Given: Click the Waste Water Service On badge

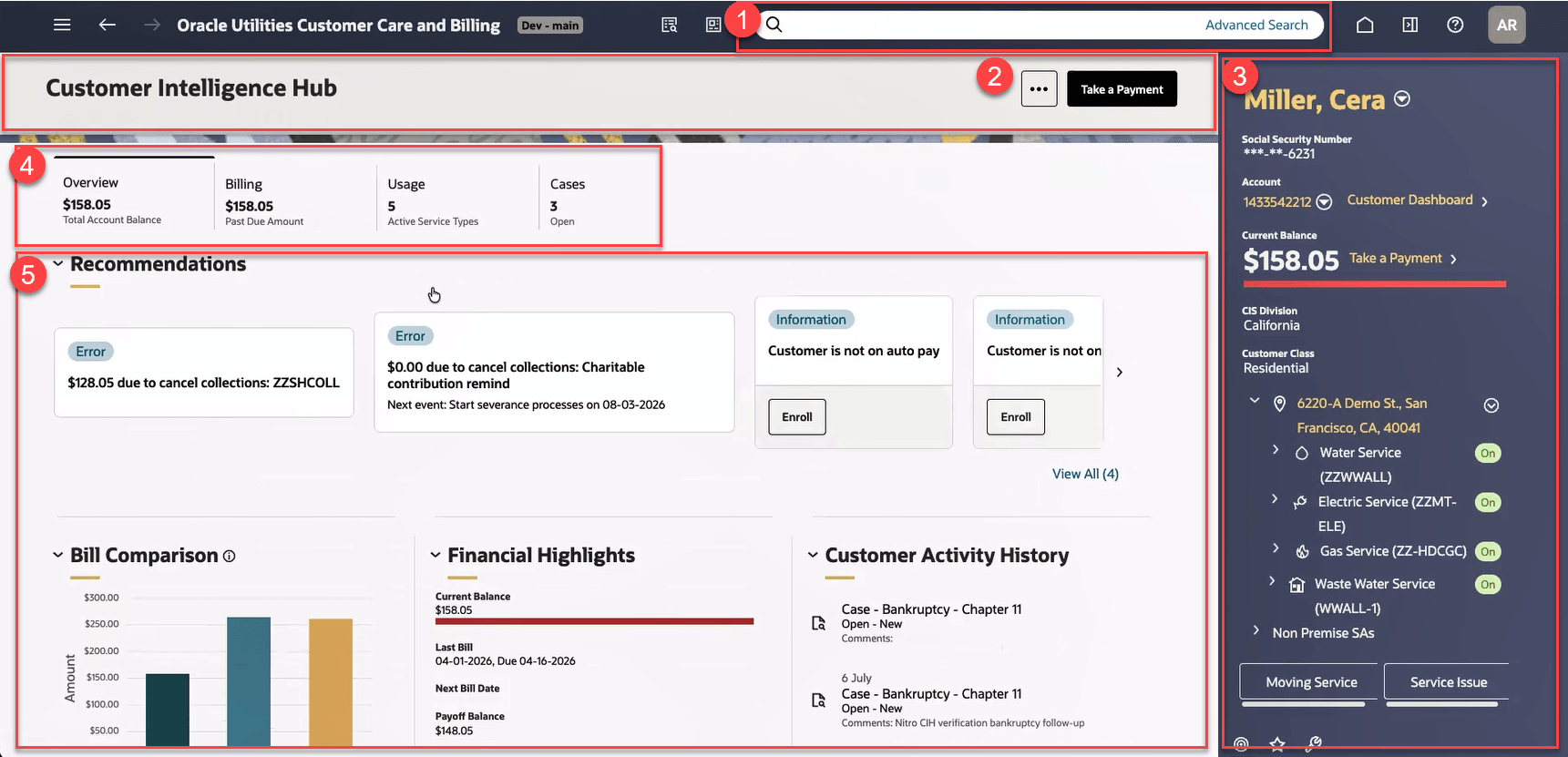Looking at the screenshot, I should click(x=1488, y=584).
